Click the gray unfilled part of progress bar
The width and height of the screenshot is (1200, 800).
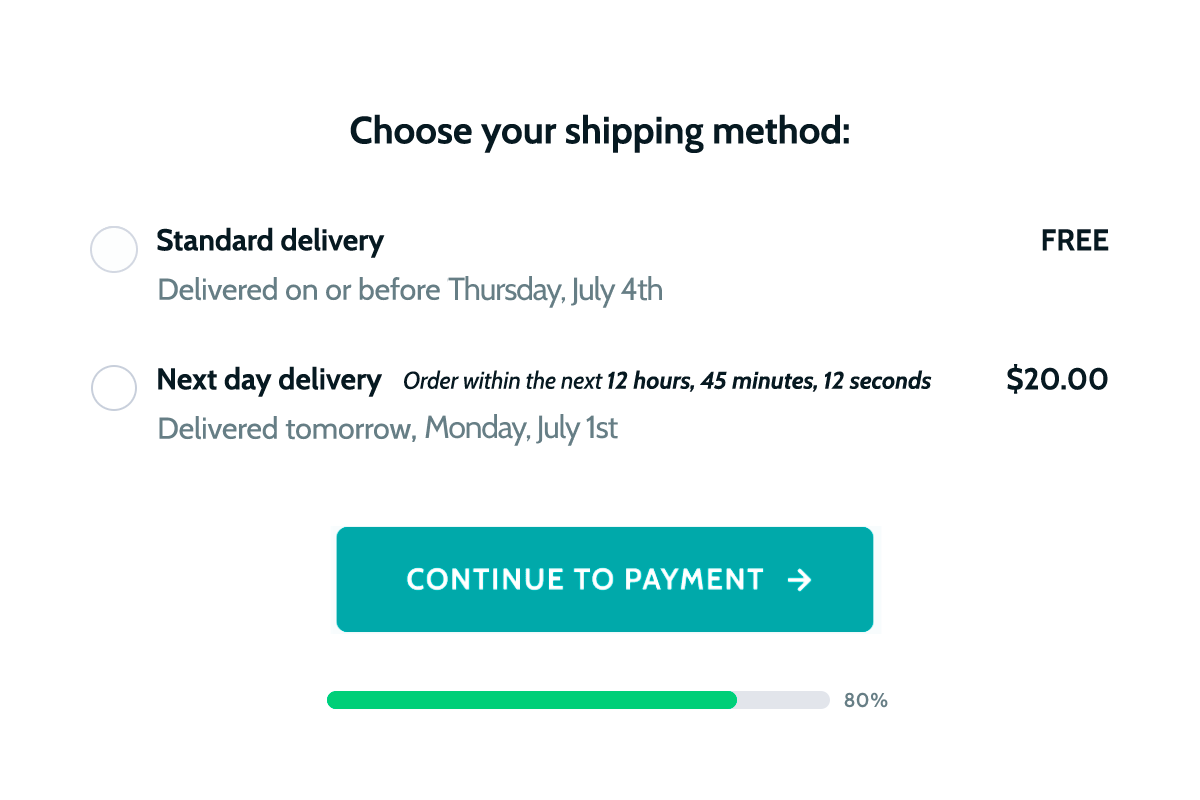point(783,700)
